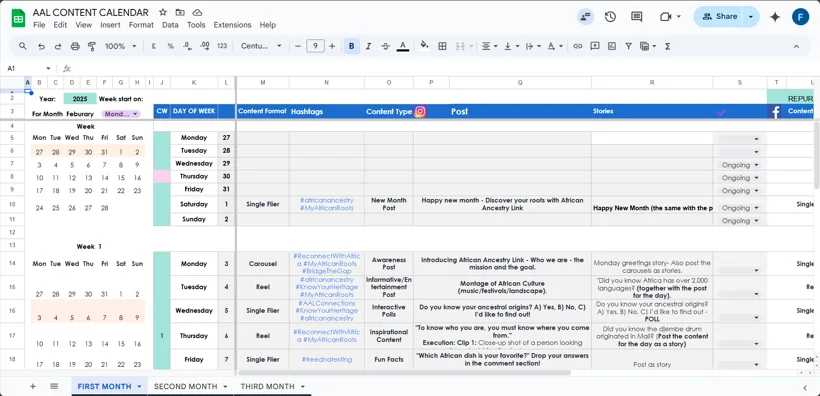The image size is (820, 396).
Task: Open the Ongoing status dropdown for Saturday 1
Action: click(739, 208)
